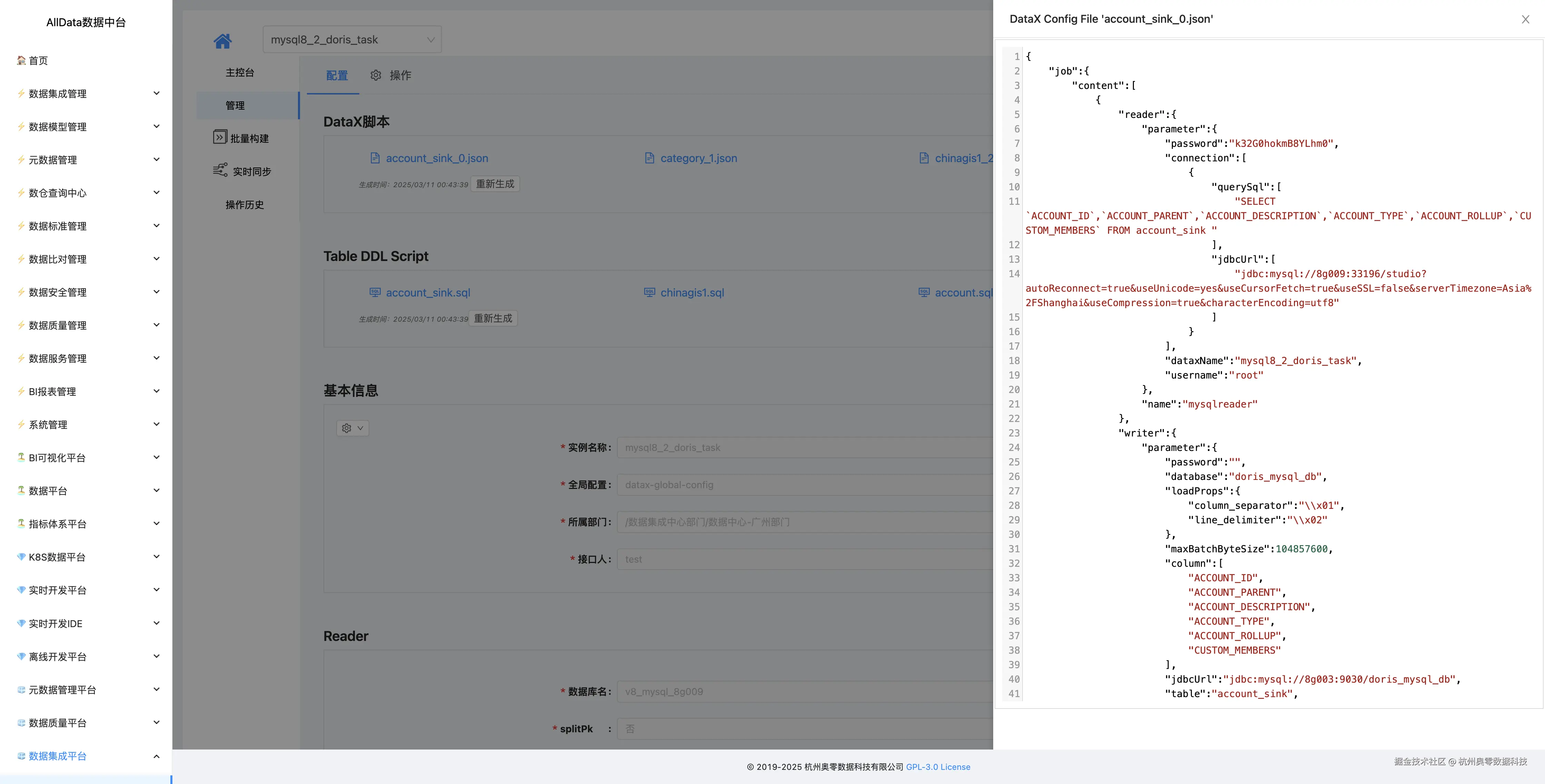Select 操作历史 in side menu
1545x784 pixels.
(244, 204)
